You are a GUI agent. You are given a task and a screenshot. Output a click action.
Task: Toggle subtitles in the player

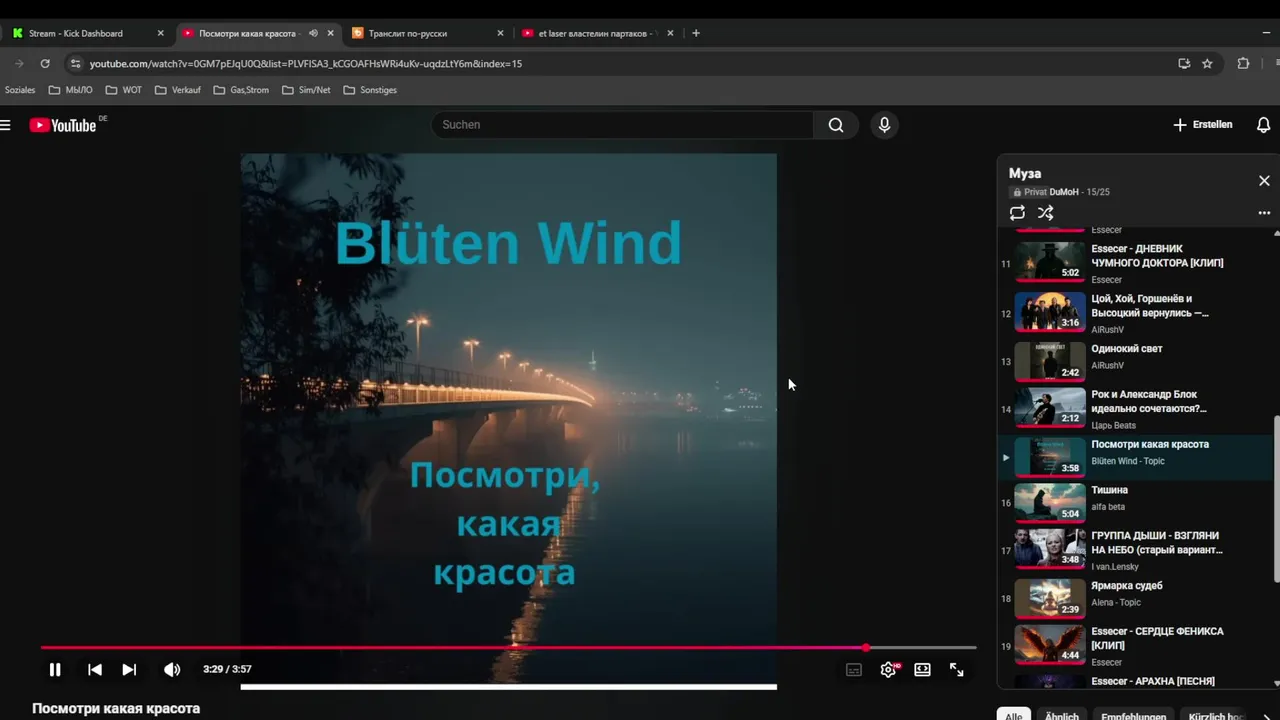point(854,670)
